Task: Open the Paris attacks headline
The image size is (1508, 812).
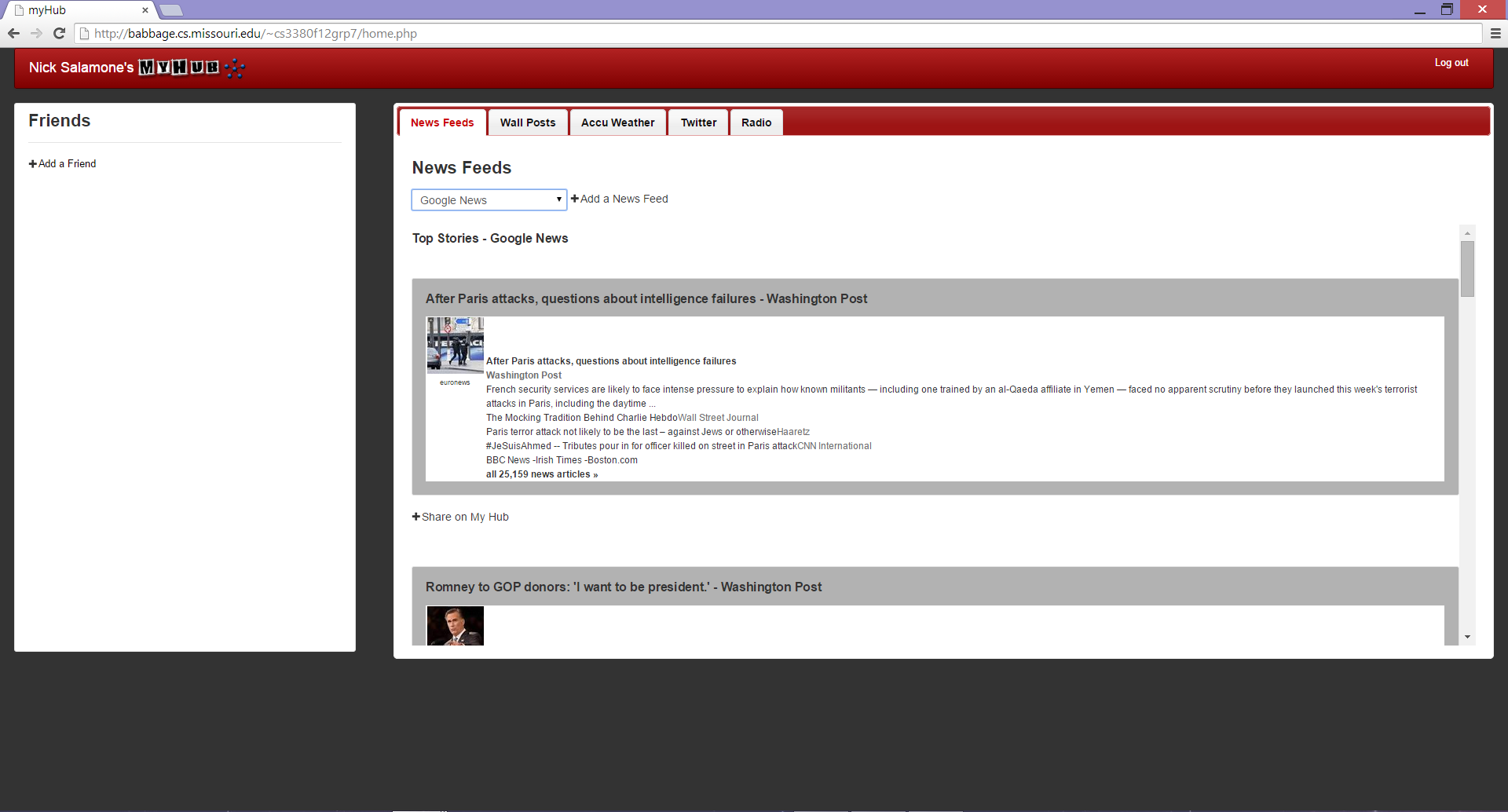Action: click(646, 298)
